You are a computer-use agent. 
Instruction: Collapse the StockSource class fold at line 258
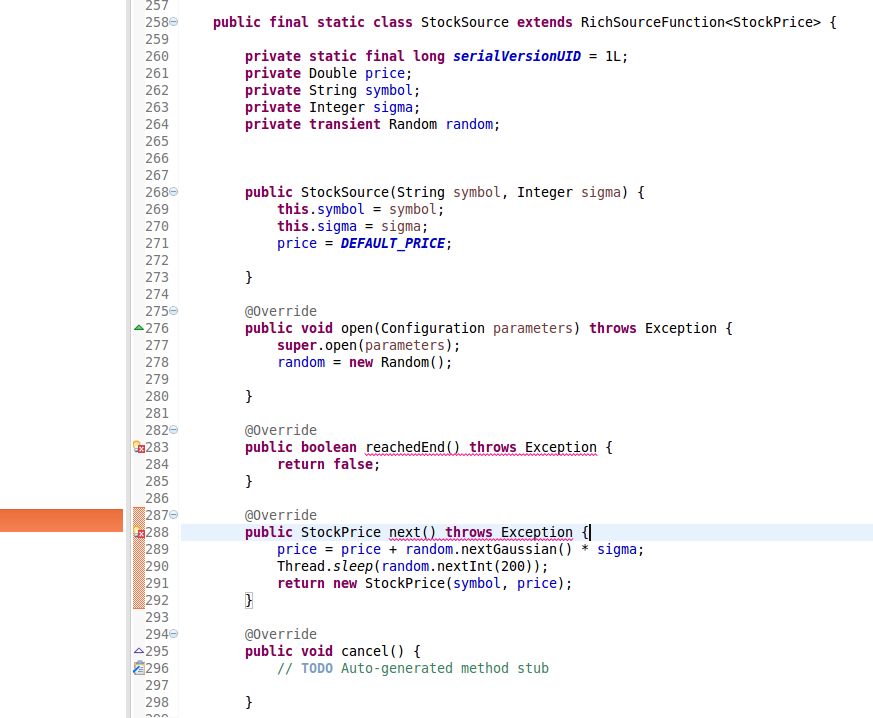tap(174, 22)
